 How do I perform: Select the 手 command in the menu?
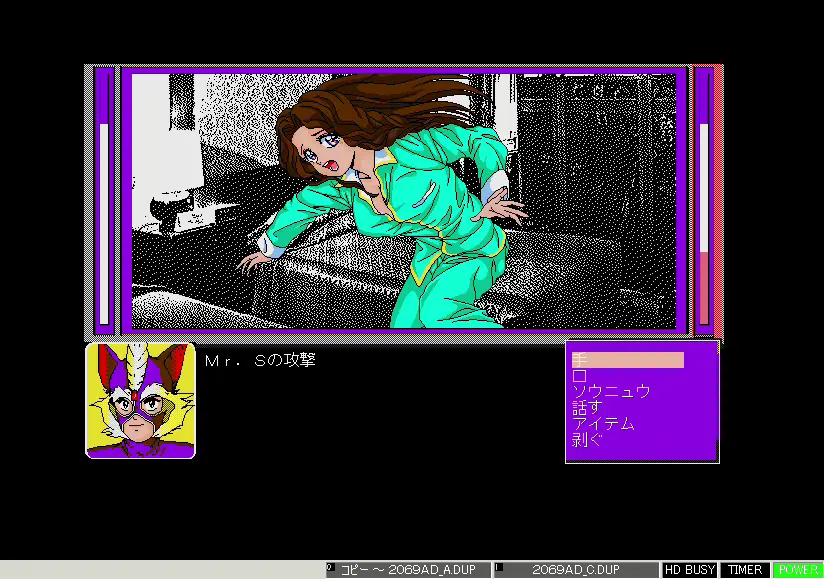click(627, 360)
